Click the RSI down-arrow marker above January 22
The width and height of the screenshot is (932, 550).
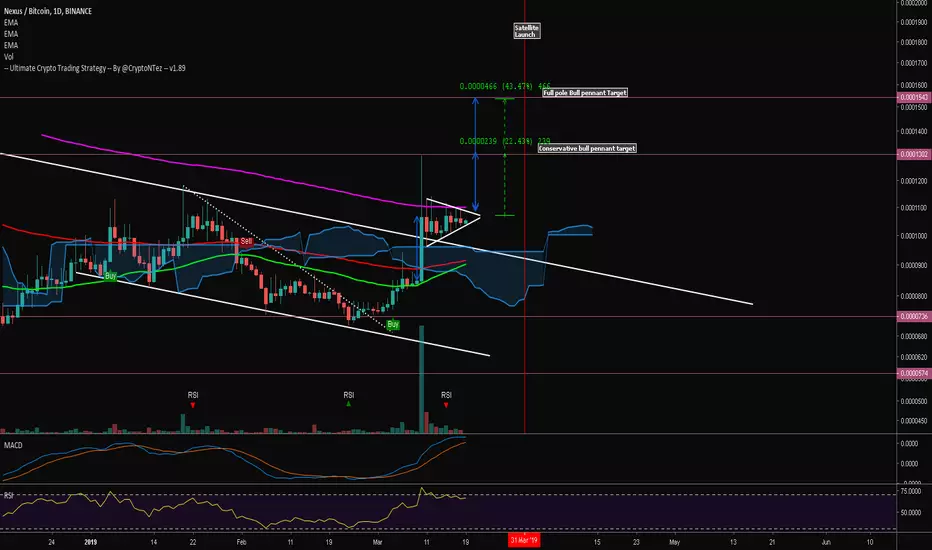pos(193,405)
